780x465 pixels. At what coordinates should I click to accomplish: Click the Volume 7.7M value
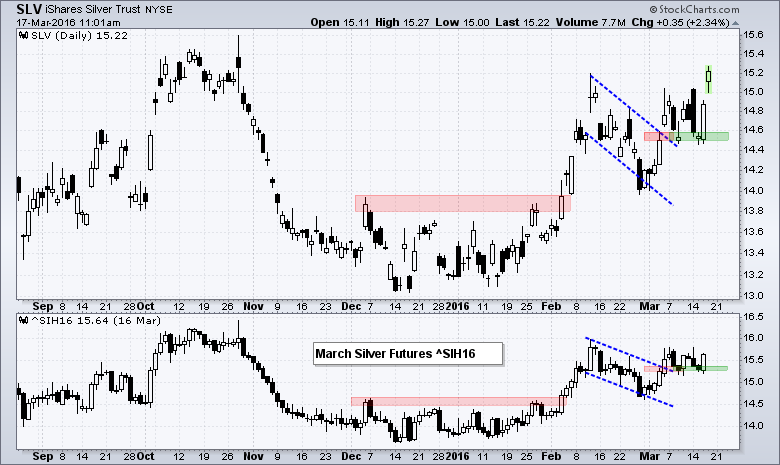point(590,22)
